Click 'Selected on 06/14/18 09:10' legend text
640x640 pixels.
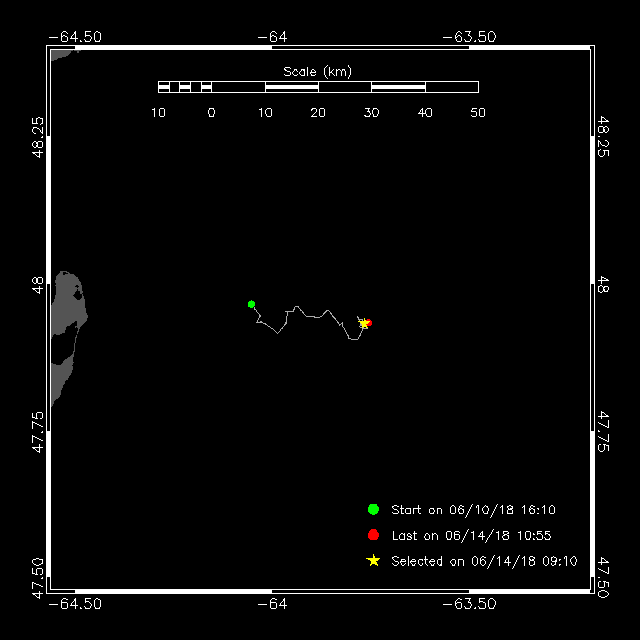[484, 561]
